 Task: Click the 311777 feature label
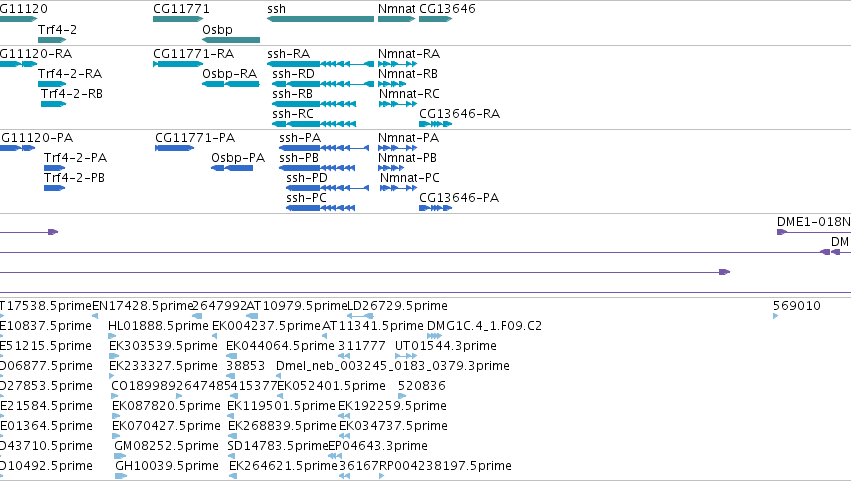pyautogui.click(x=361, y=346)
